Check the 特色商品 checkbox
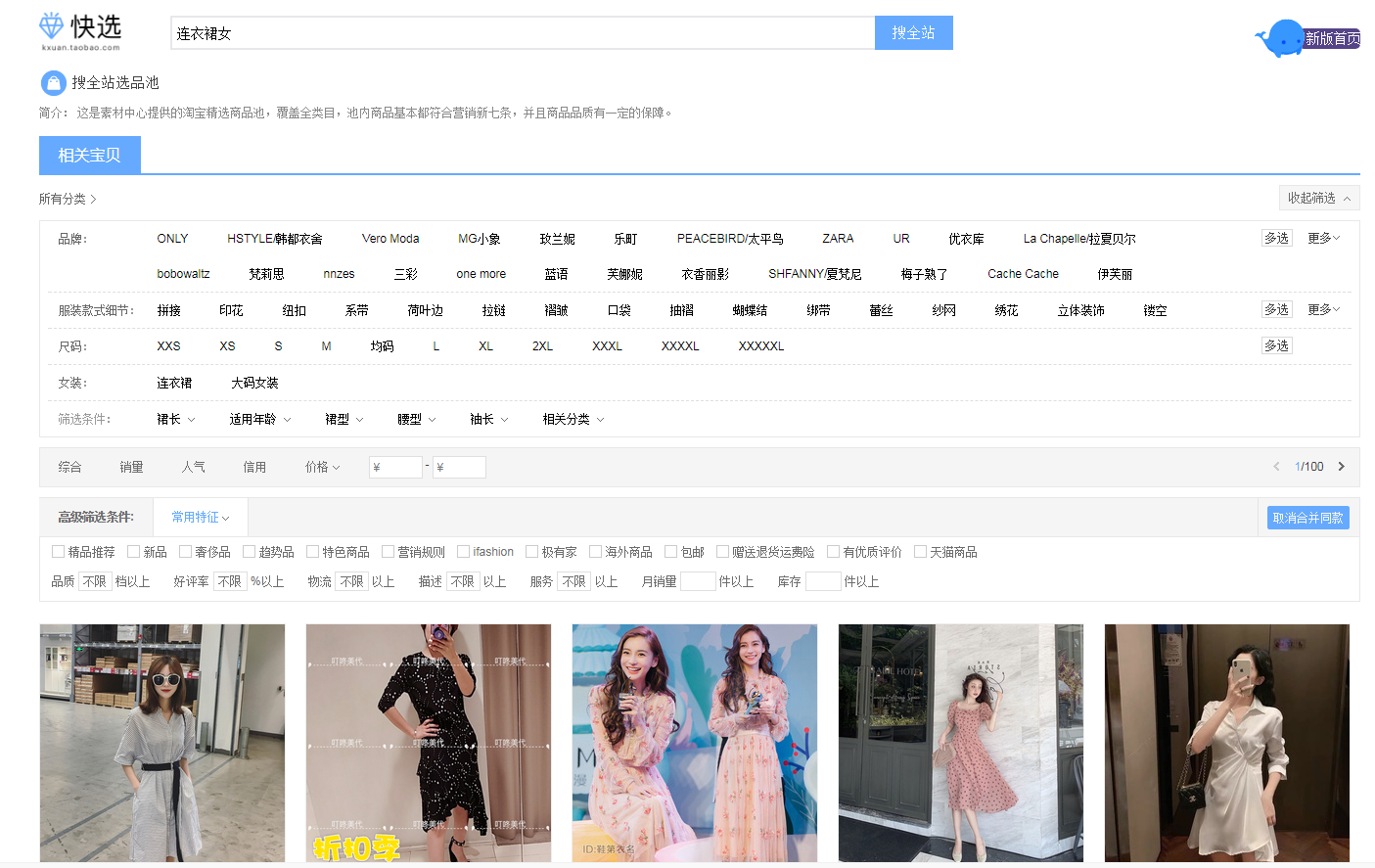1375x868 pixels. coord(312,552)
